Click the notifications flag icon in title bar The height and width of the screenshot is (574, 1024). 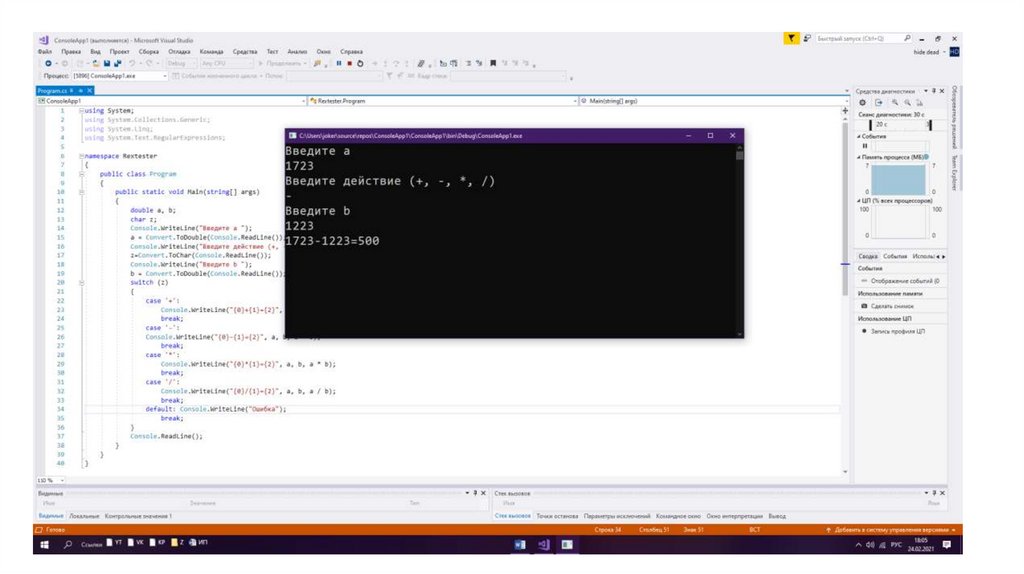coord(791,38)
